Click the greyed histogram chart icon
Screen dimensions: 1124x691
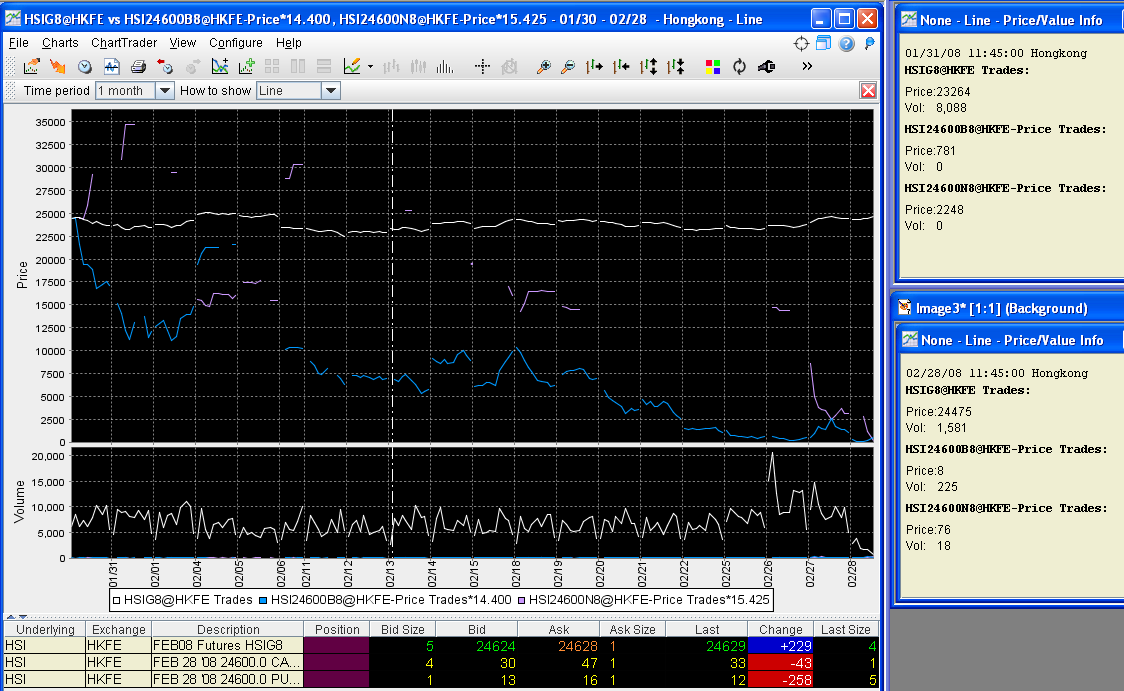click(x=444, y=67)
